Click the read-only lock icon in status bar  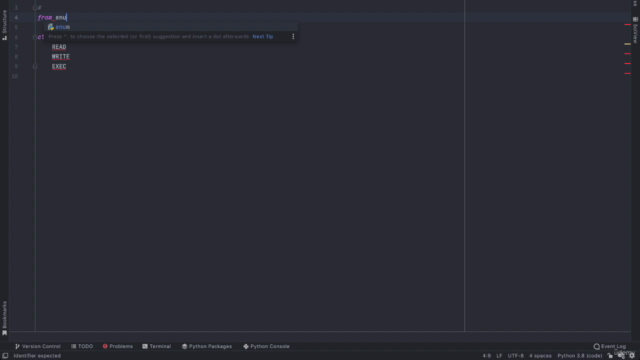point(610,356)
